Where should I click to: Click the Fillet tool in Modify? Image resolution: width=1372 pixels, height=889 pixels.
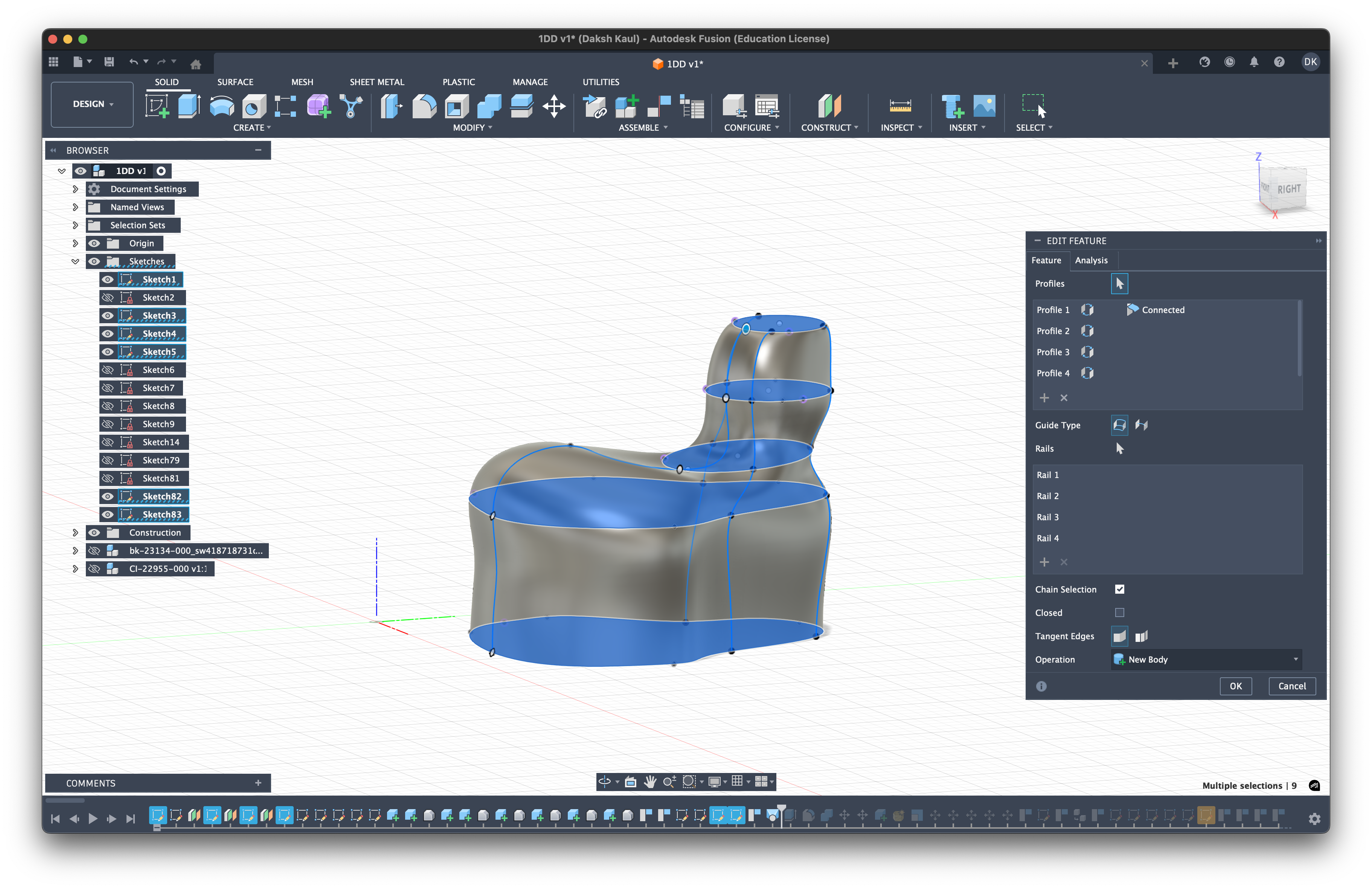pos(424,107)
